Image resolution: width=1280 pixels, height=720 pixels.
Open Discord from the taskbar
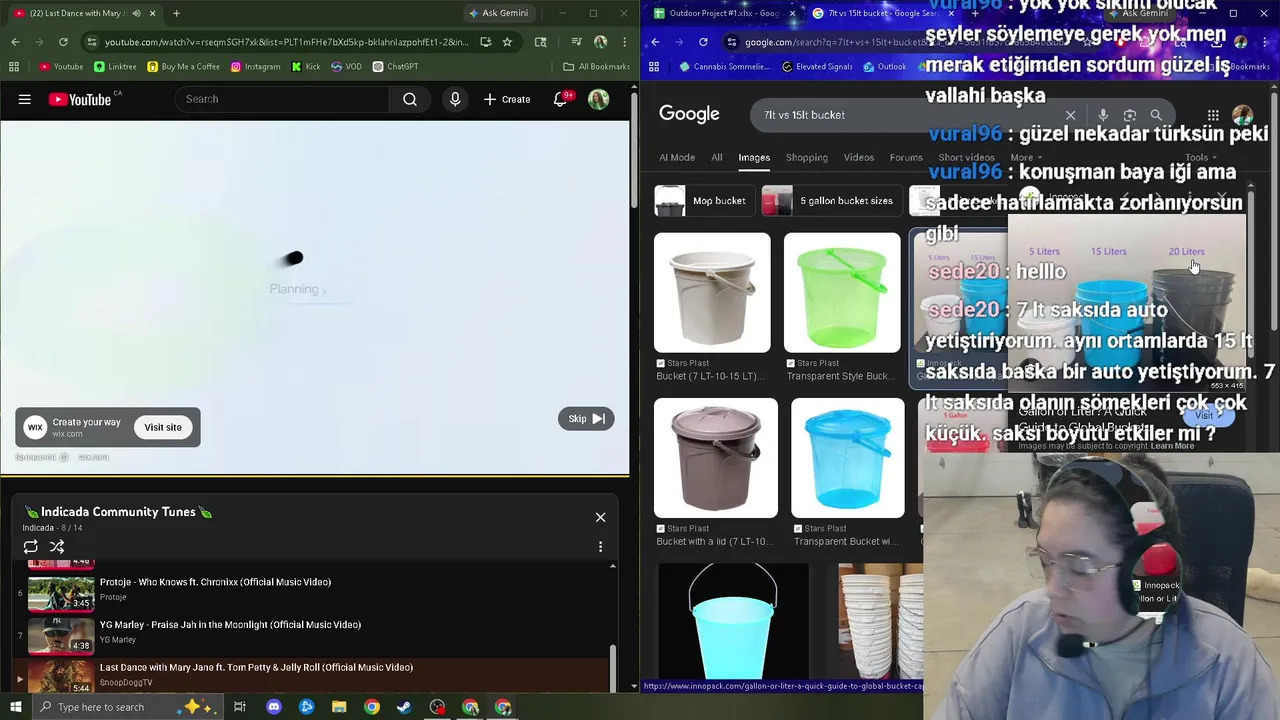[274, 707]
